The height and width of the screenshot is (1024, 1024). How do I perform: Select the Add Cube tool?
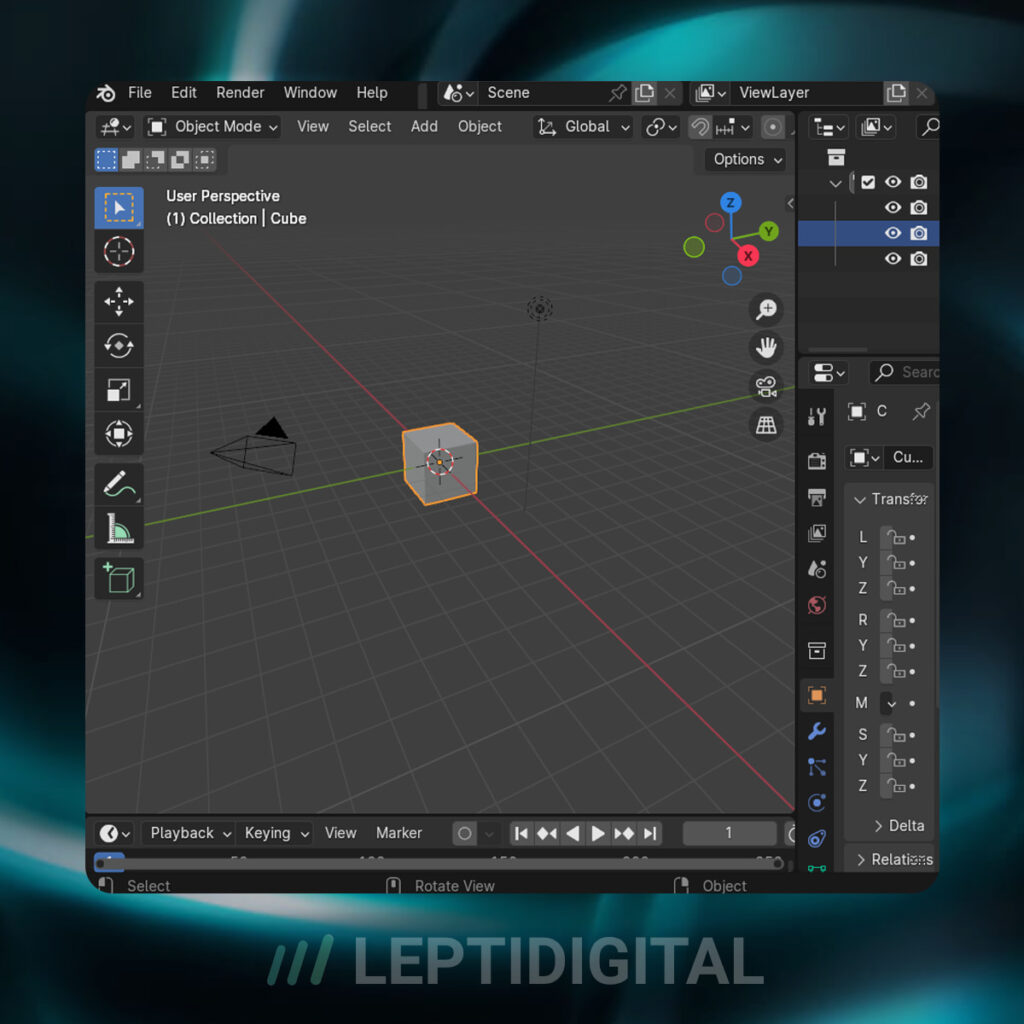point(119,579)
